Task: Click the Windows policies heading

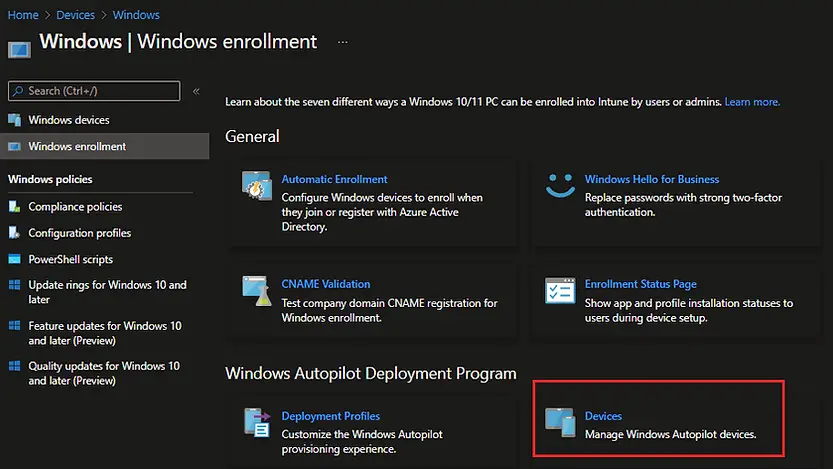Action: click(x=50, y=179)
